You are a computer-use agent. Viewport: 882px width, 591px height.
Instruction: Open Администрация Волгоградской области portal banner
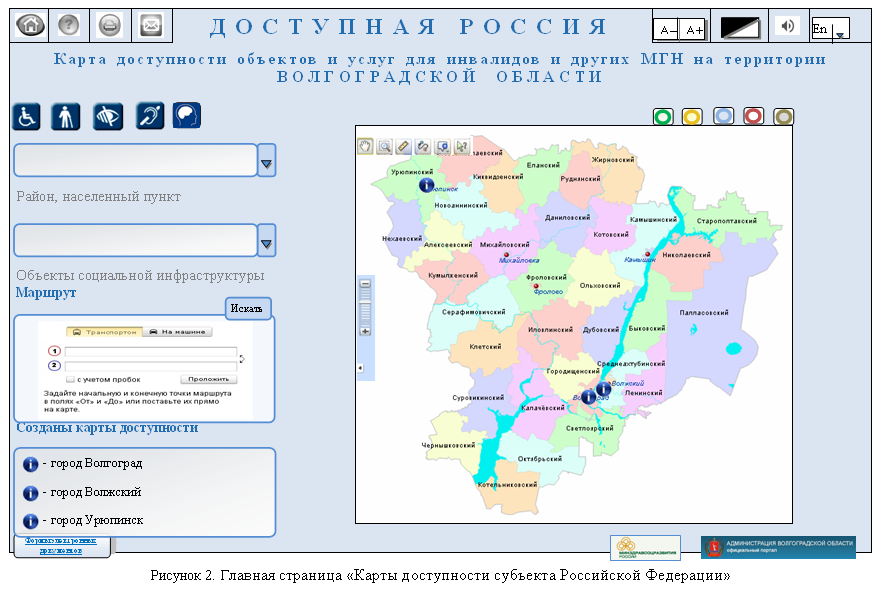point(778,547)
